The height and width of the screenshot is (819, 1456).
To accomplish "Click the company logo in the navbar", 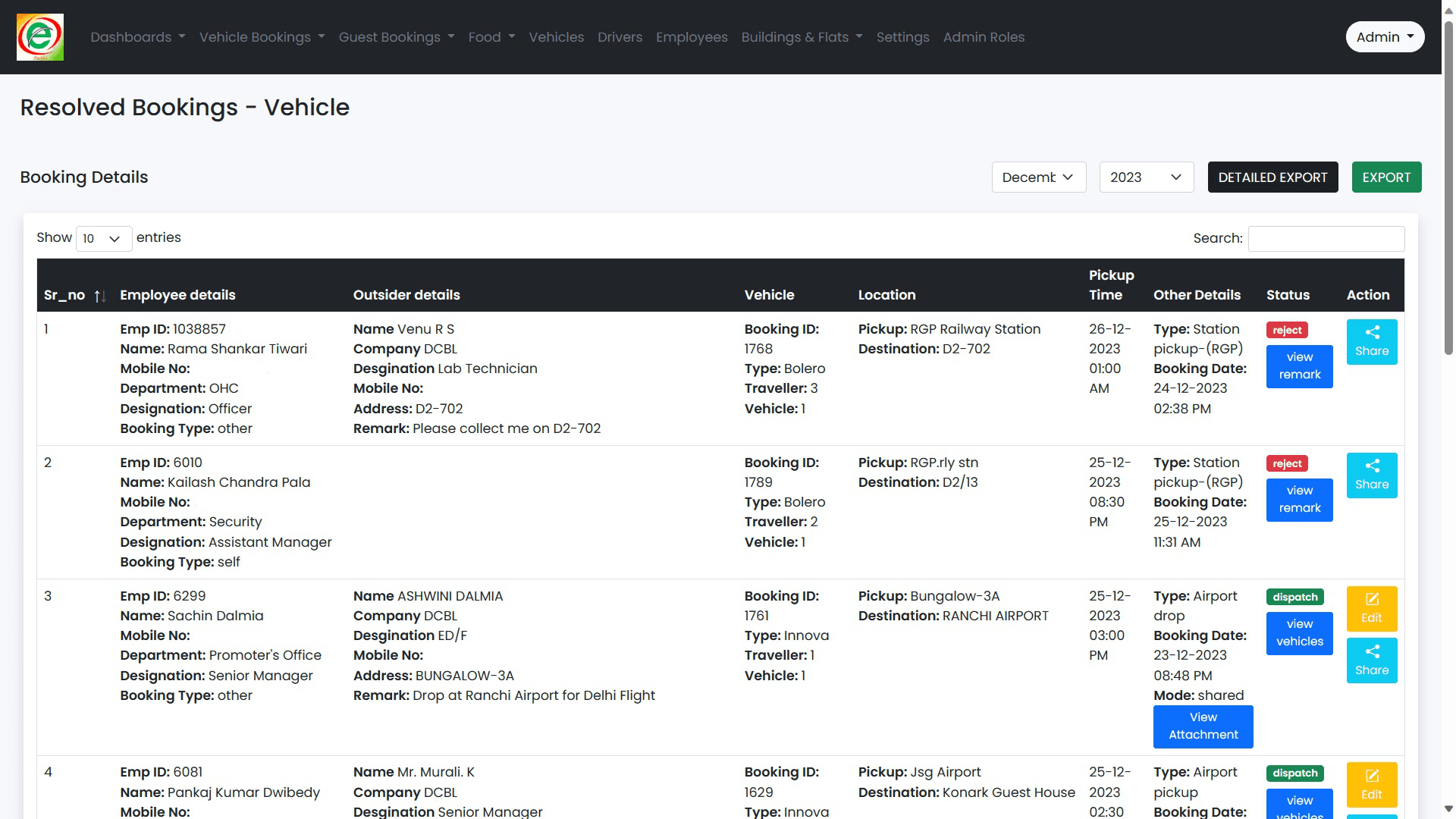I will [39, 36].
